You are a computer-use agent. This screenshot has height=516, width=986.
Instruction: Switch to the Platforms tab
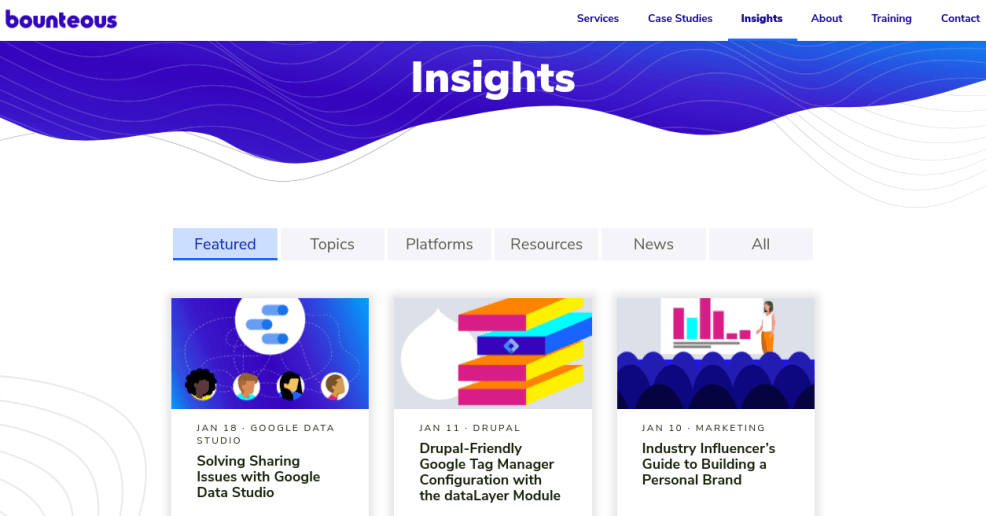pyautogui.click(x=439, y=244)
